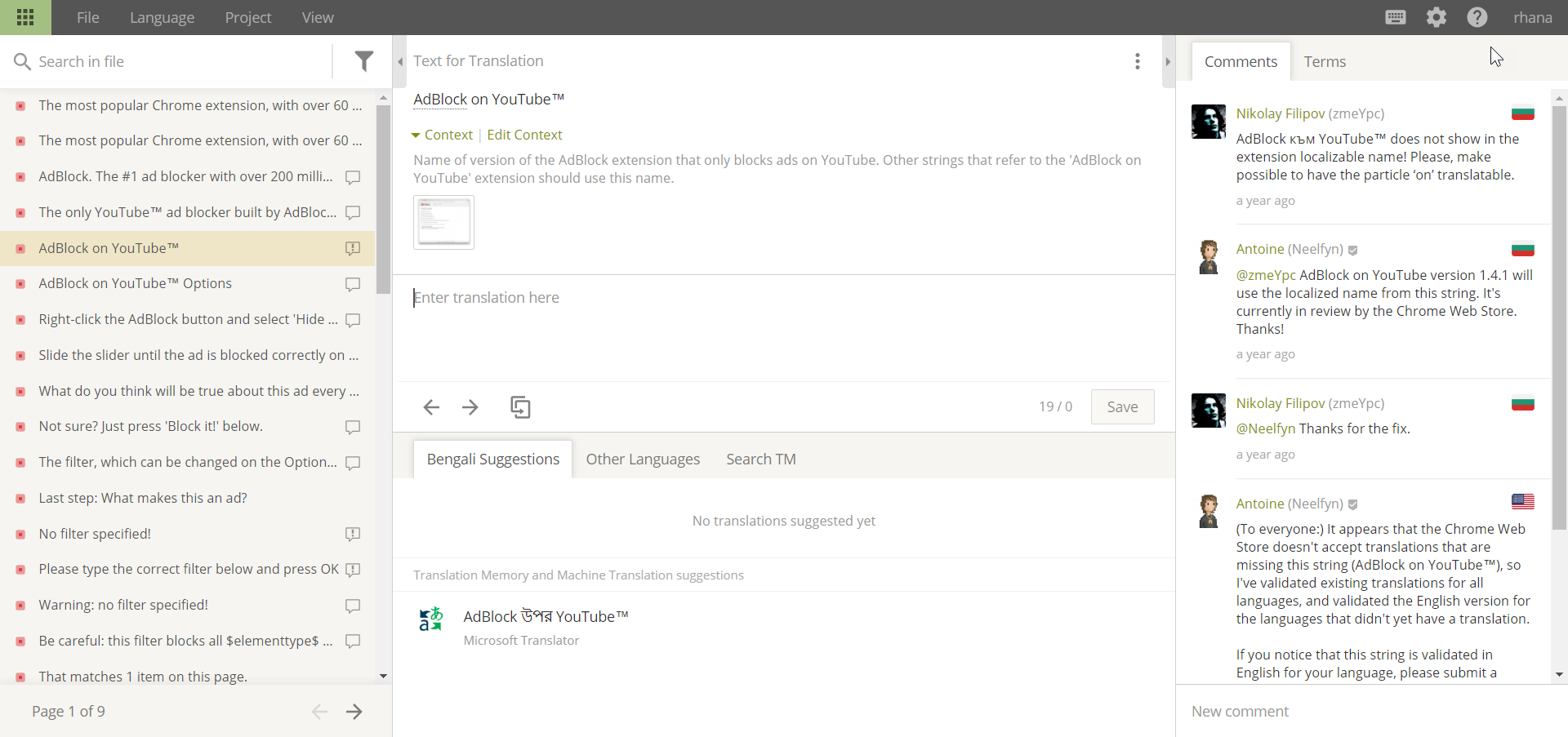
Task: Open the Language menu
Action: pyautogui.click(x=162, y=17)
